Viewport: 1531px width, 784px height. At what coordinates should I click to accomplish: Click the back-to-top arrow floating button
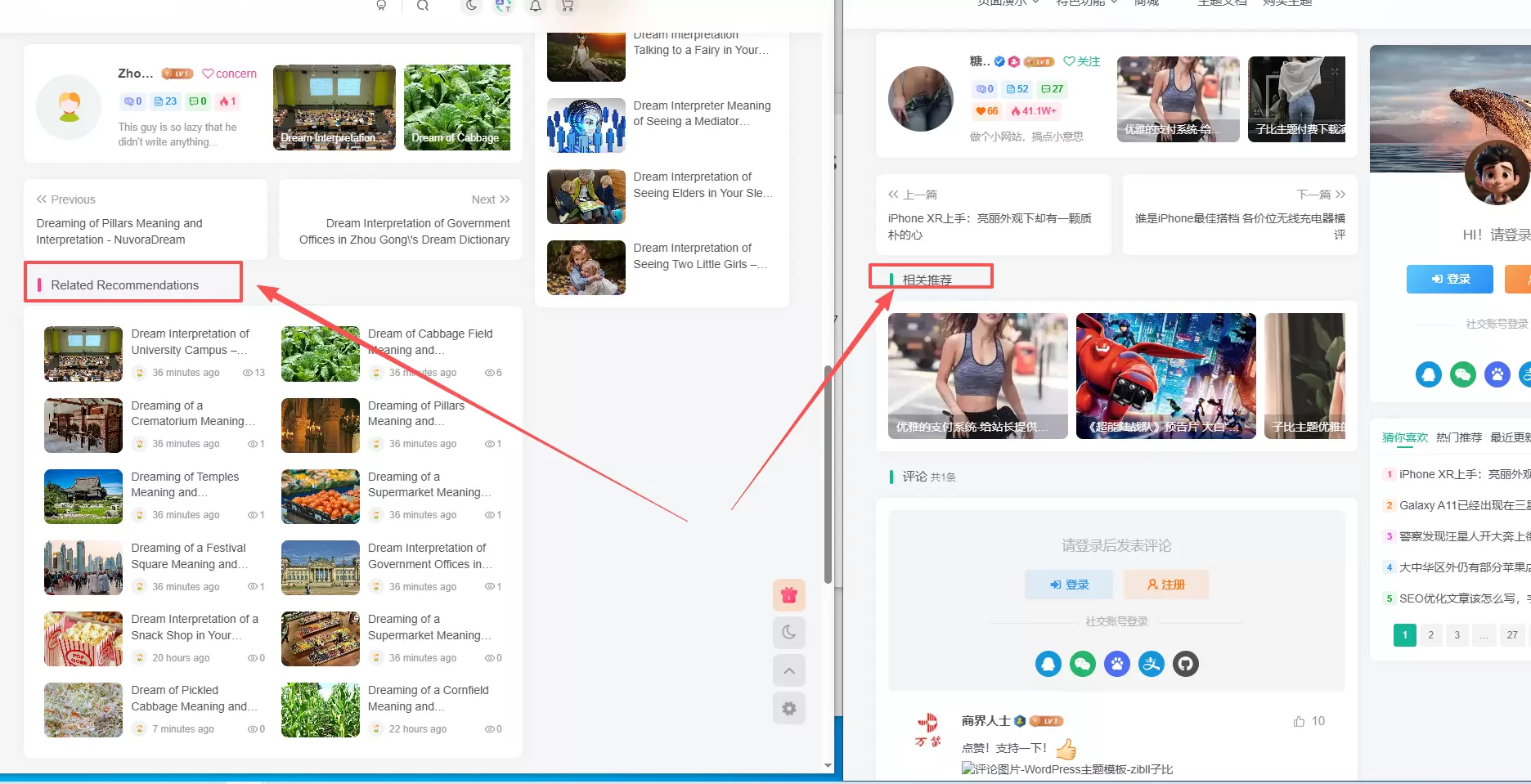coord(788,670)
